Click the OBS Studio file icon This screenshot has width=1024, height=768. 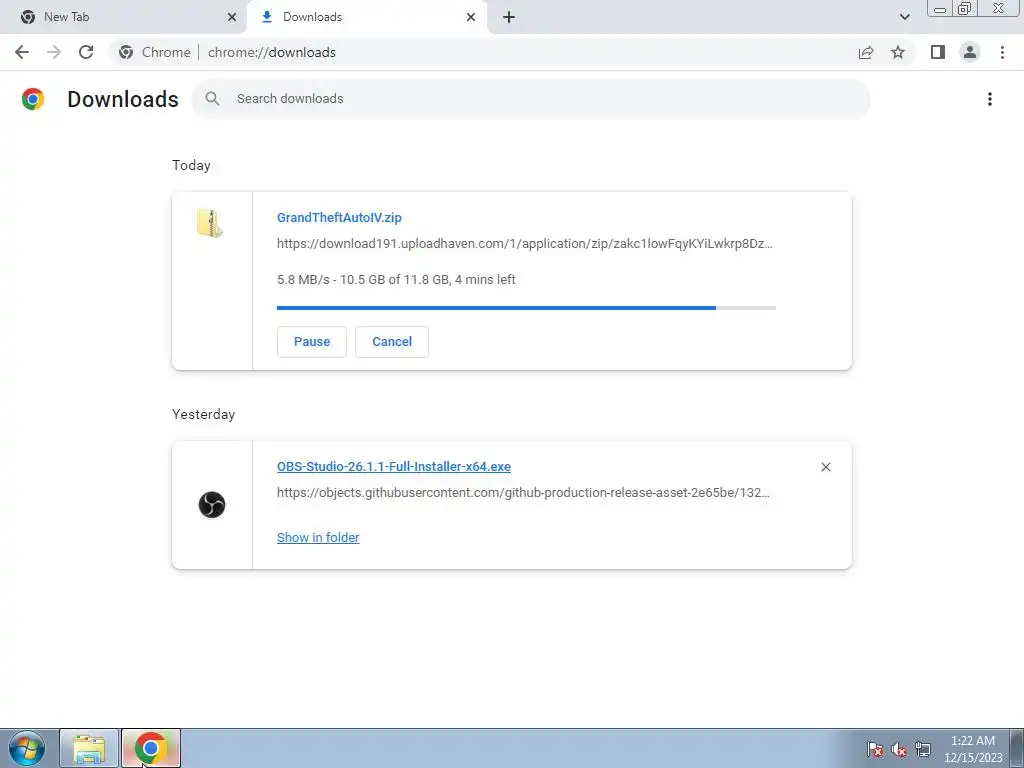pyautogui.click(x=212, y=505)
